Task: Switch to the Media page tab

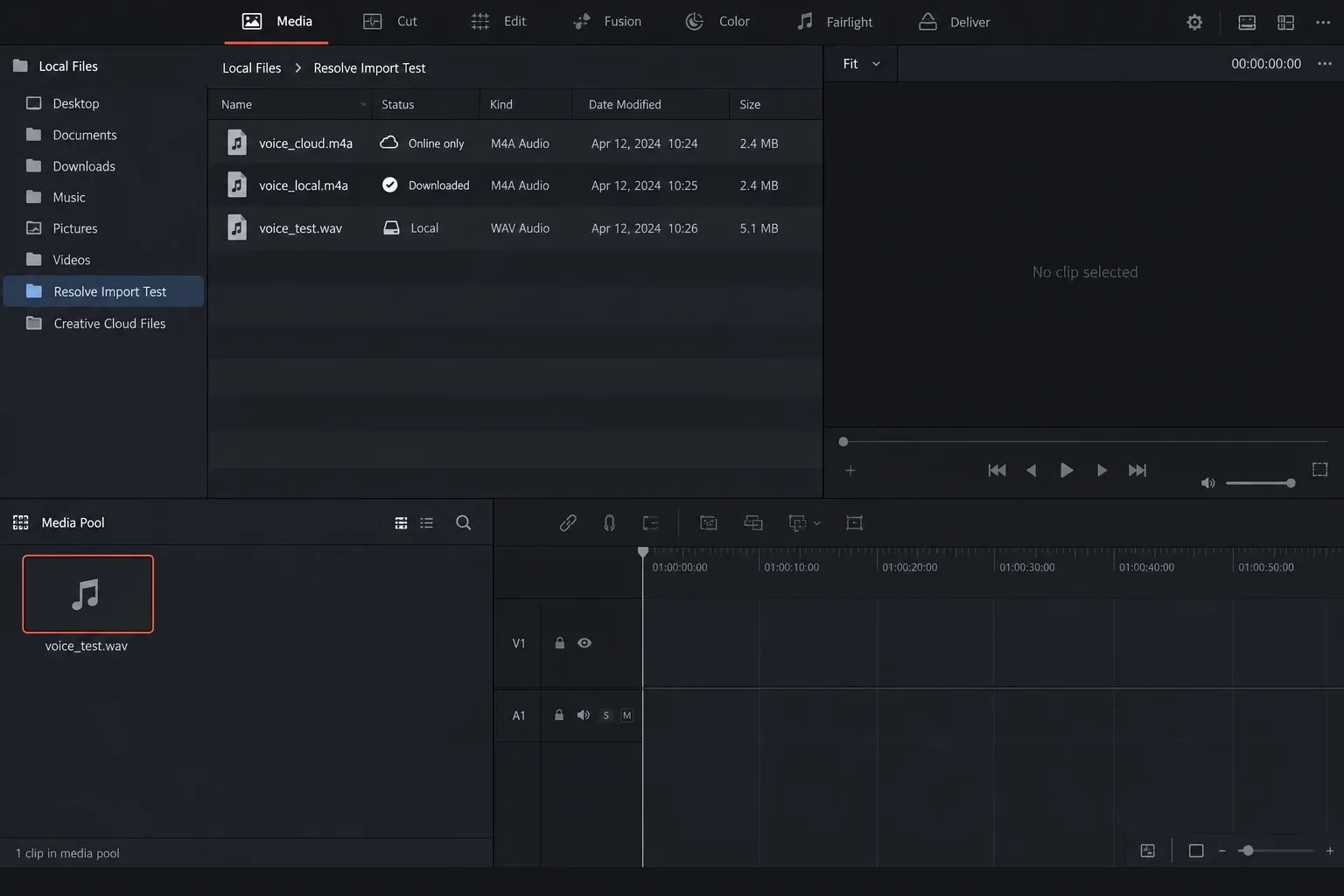Action: pyautogui.click(x=276, y=21)
